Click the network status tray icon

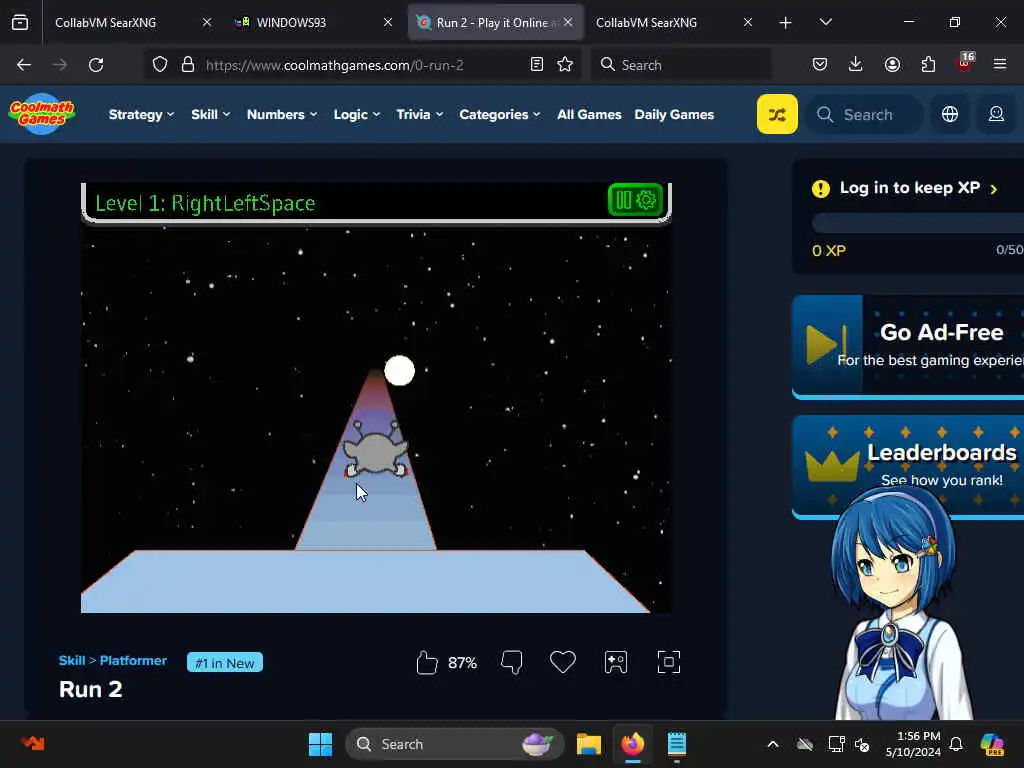point(837,744)
